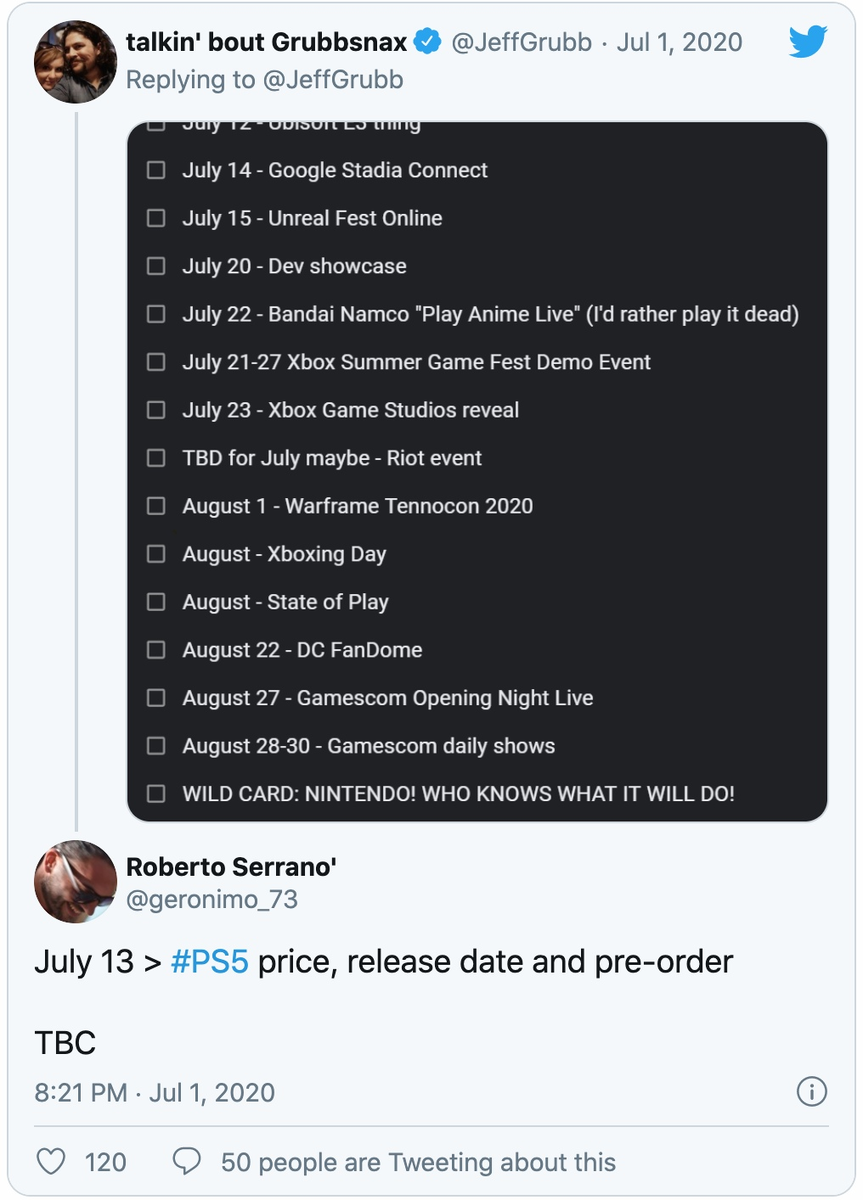The width and height of the screenshot is (863, 1200).
Task: Open Roberto Serrano's profile avatar
Action: pyautogui.click(x=76, y=881)
